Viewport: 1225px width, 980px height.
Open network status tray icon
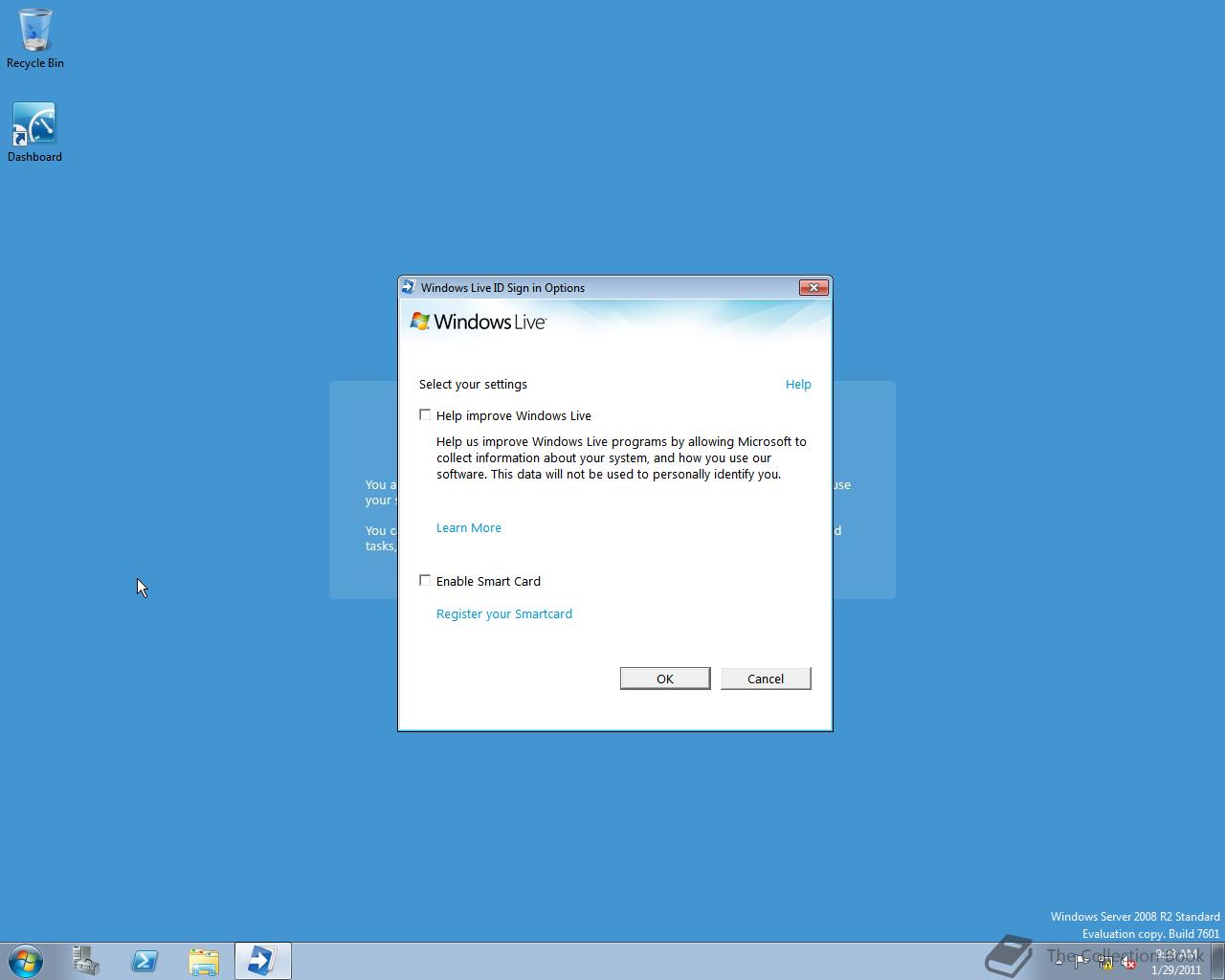pos(1105,962)
